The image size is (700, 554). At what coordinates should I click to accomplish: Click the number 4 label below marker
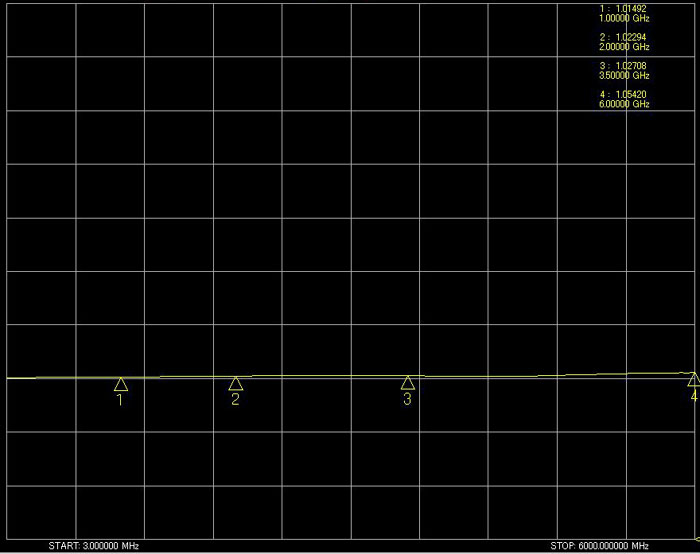click(x=694, y=397)
